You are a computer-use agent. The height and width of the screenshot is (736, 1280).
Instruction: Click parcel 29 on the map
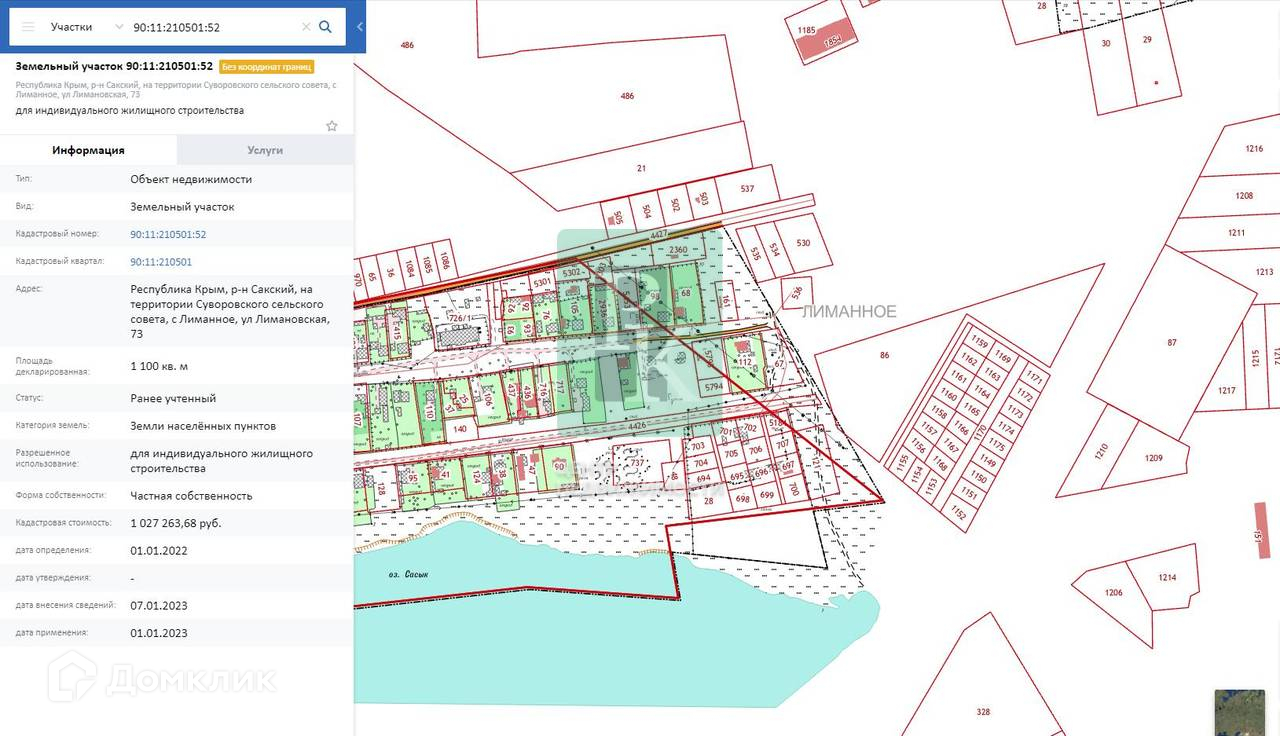(1147, 39)
